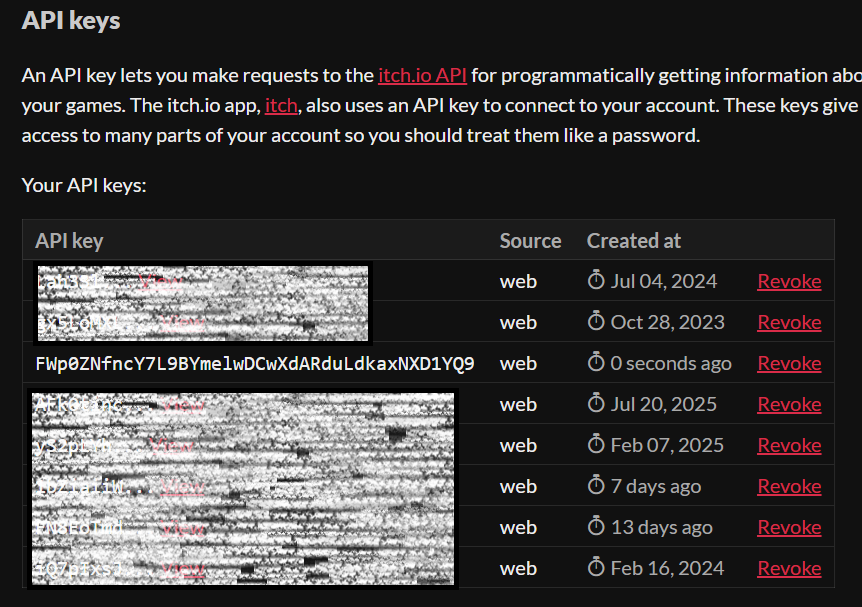Click the clock icon beside 13 days ago

[596, 527]
